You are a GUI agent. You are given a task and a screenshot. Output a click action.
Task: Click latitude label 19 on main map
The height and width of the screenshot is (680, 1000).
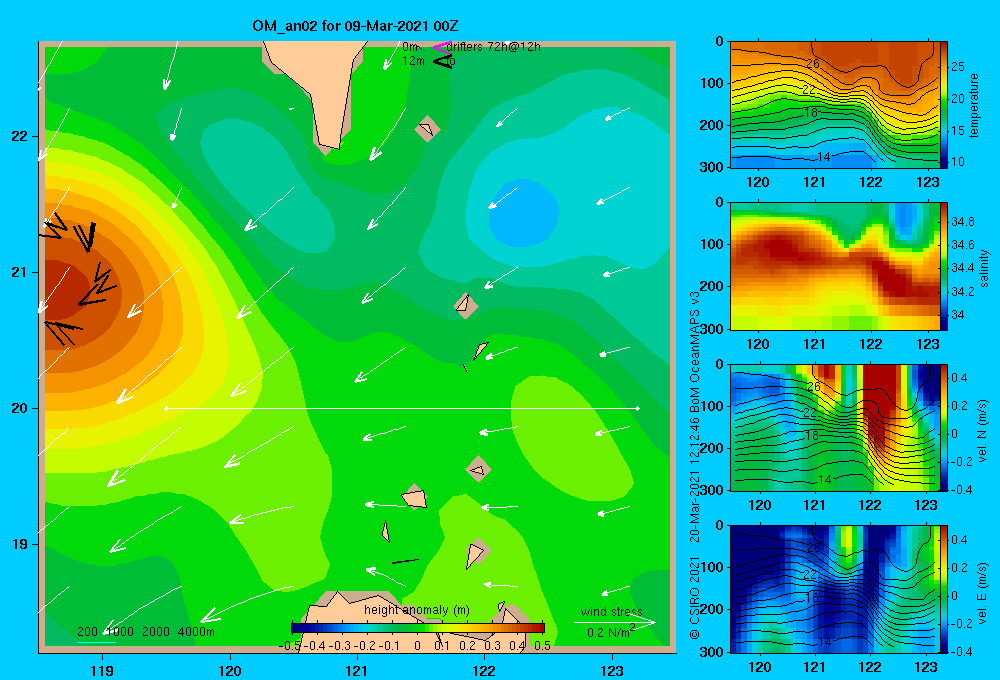click(x=19, y=544)
